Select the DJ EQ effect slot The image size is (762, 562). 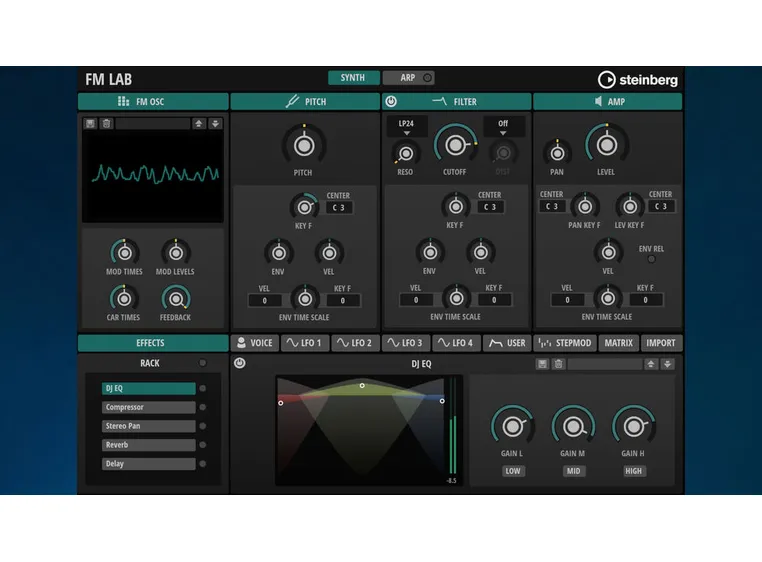[149, 388]
